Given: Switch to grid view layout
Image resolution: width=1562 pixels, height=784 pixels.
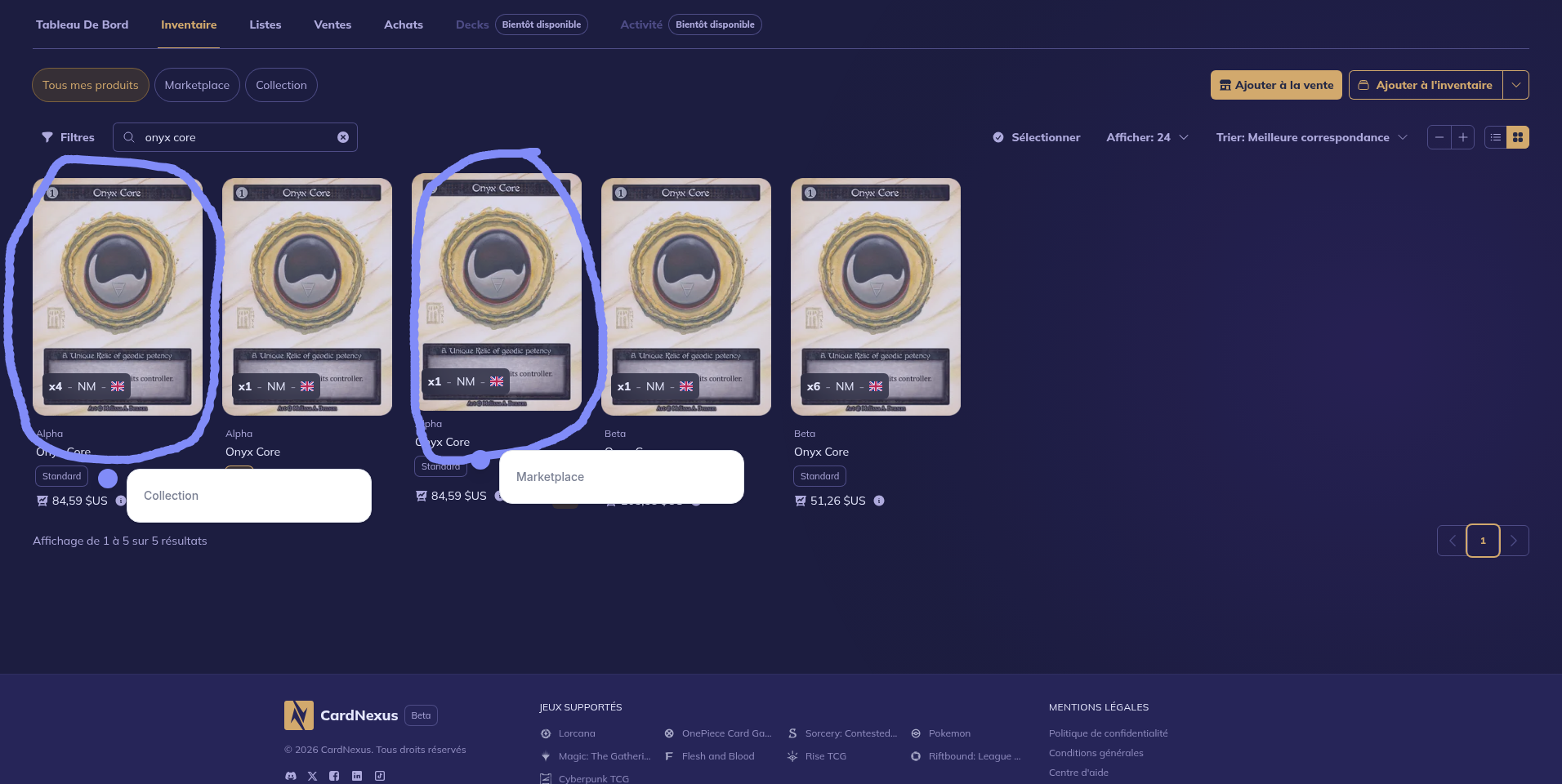Looking at the screenshot, I should pyautogui.click(x=1518, y=137).
